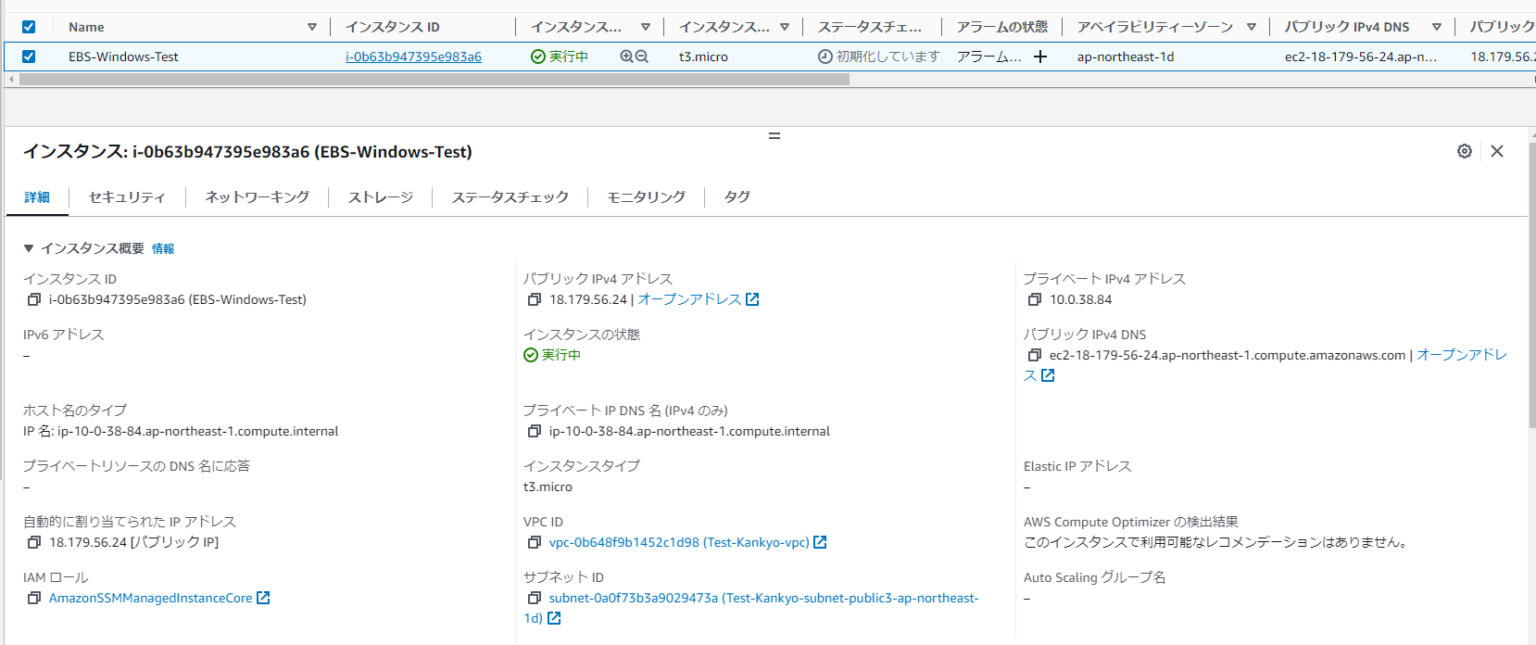Switch to the ネットワーキング tab
The image size is (1536, 645).
point(257,197)
